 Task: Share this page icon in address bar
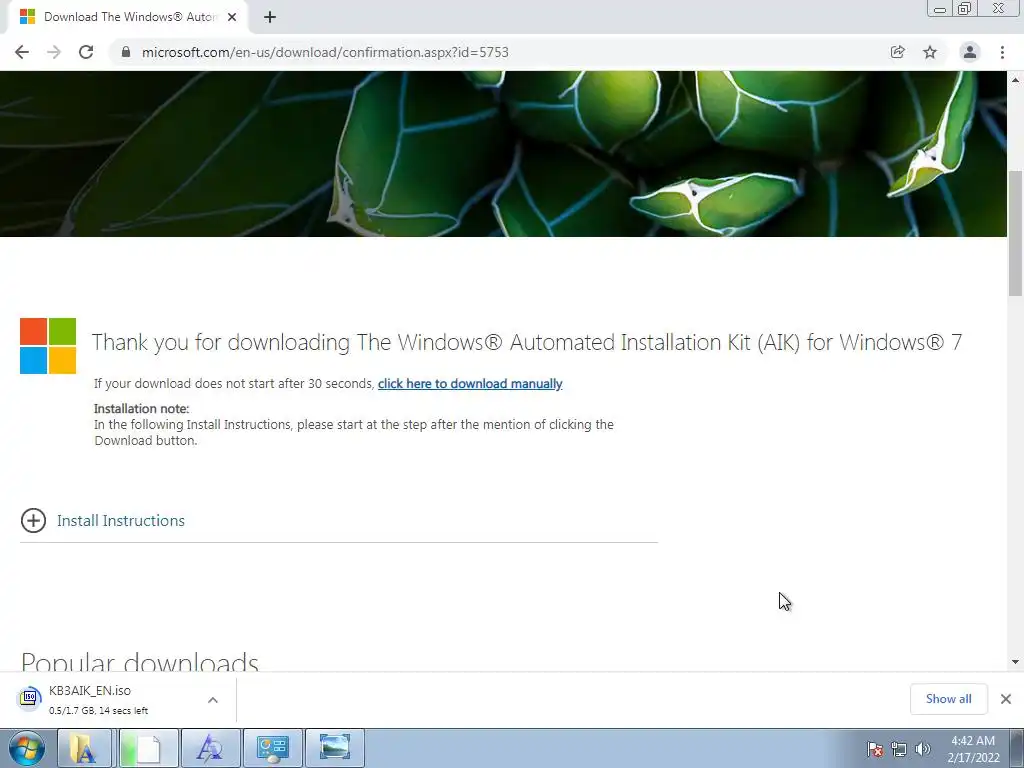[898, 52]
